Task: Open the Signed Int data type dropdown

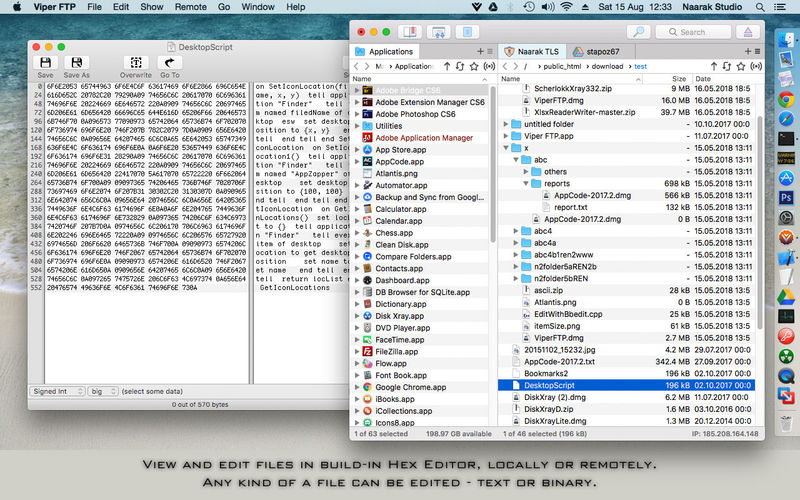Action: tap(57, 390)
